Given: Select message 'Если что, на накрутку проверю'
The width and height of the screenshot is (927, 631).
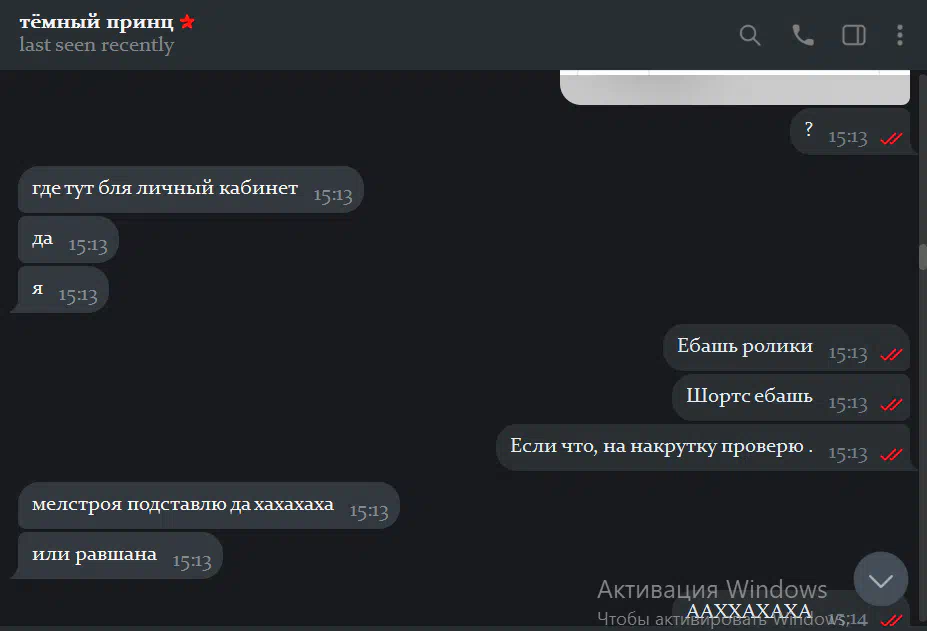Looking at the screenshot, I should click(x=703, y=448).
